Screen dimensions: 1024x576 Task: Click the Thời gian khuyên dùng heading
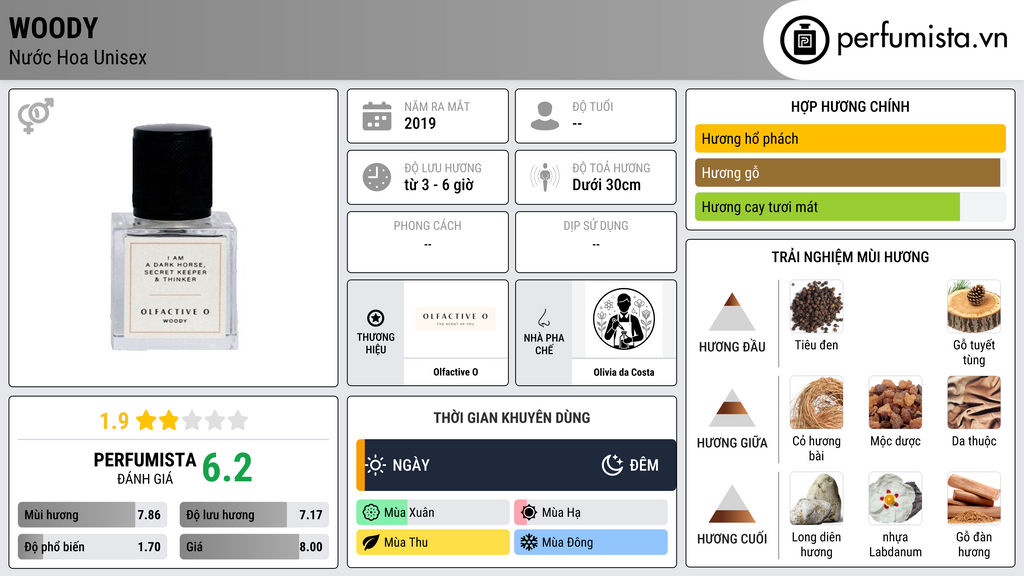click(x=512, y=417)
